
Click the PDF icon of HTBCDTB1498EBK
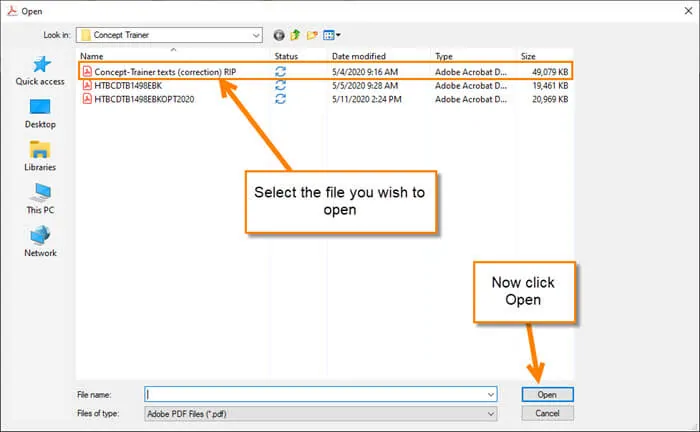[x=88, y=85]
